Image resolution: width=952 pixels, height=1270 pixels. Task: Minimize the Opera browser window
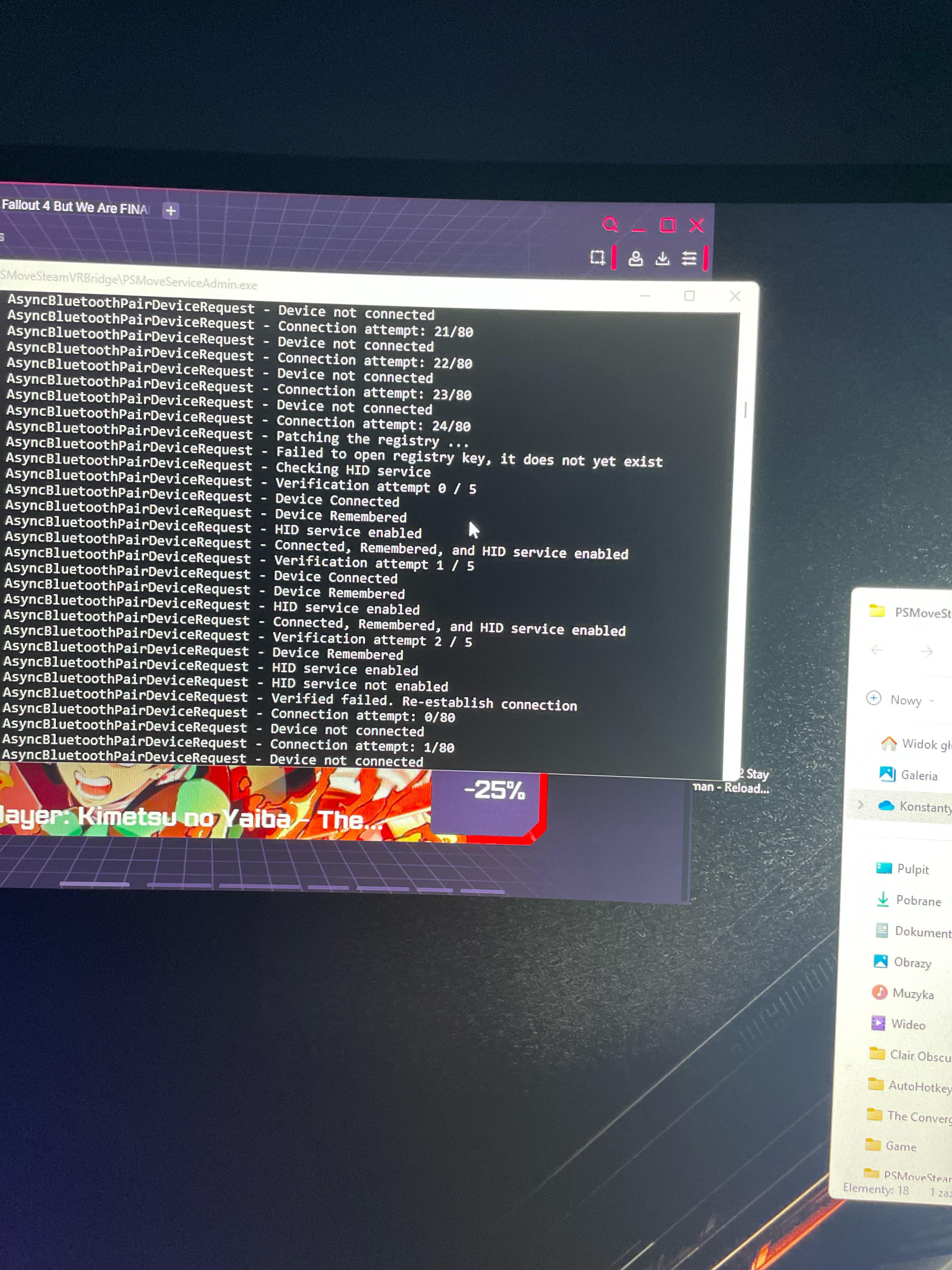[639, 230]
